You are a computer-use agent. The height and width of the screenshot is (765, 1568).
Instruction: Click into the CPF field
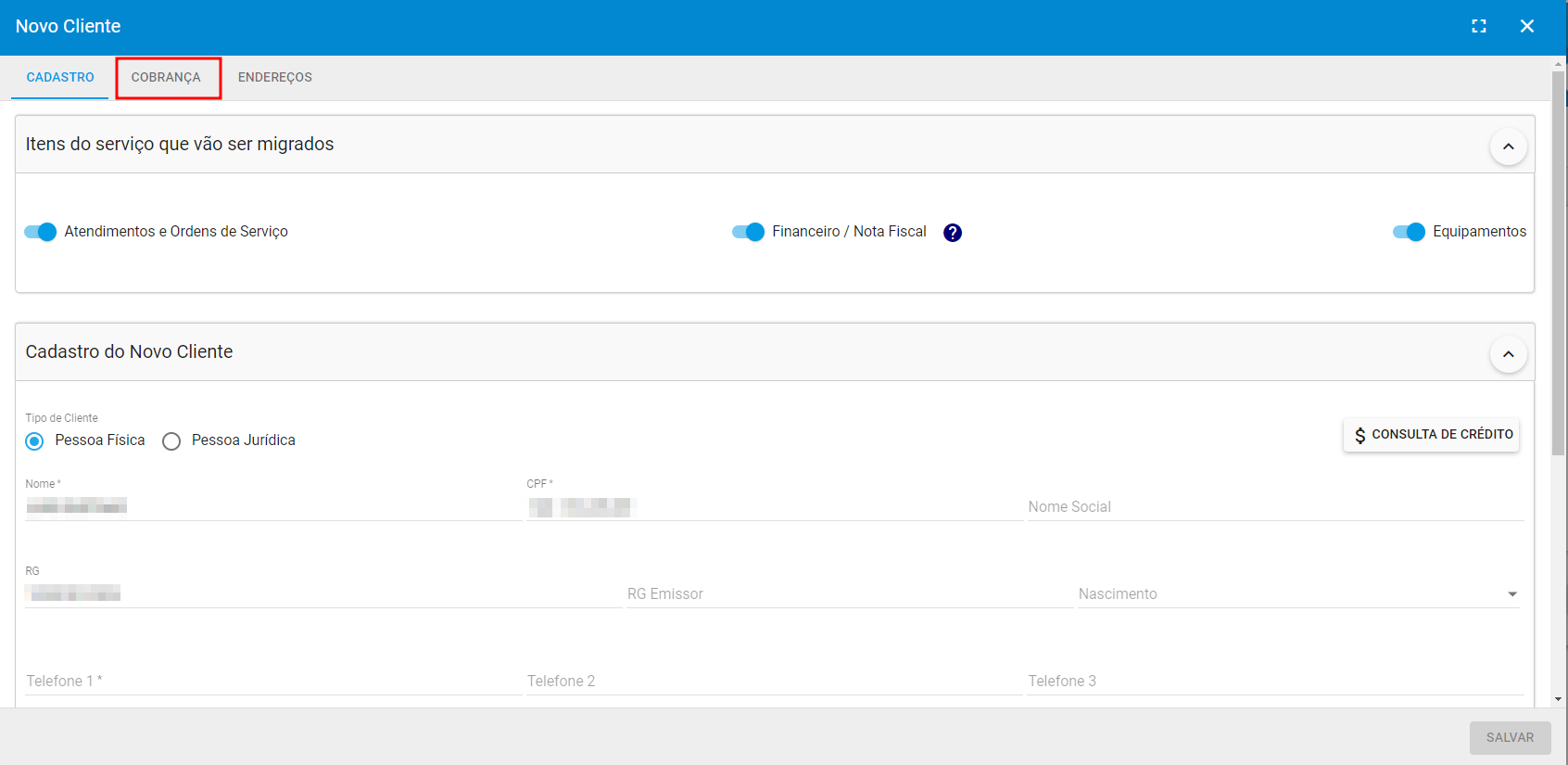pos(775,506)
